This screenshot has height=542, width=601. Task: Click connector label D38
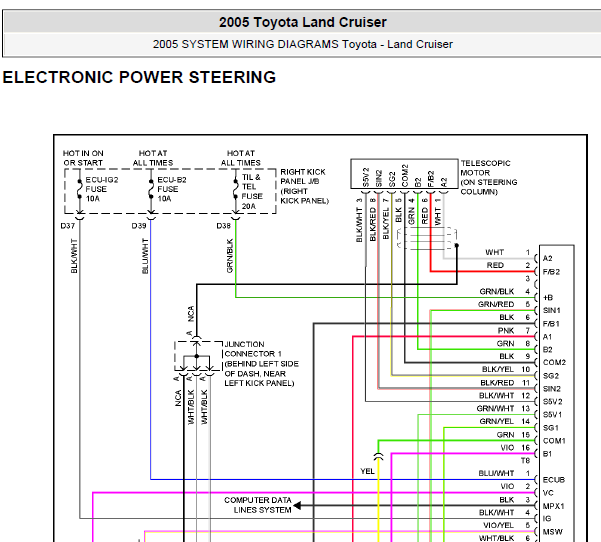(223, 226)
